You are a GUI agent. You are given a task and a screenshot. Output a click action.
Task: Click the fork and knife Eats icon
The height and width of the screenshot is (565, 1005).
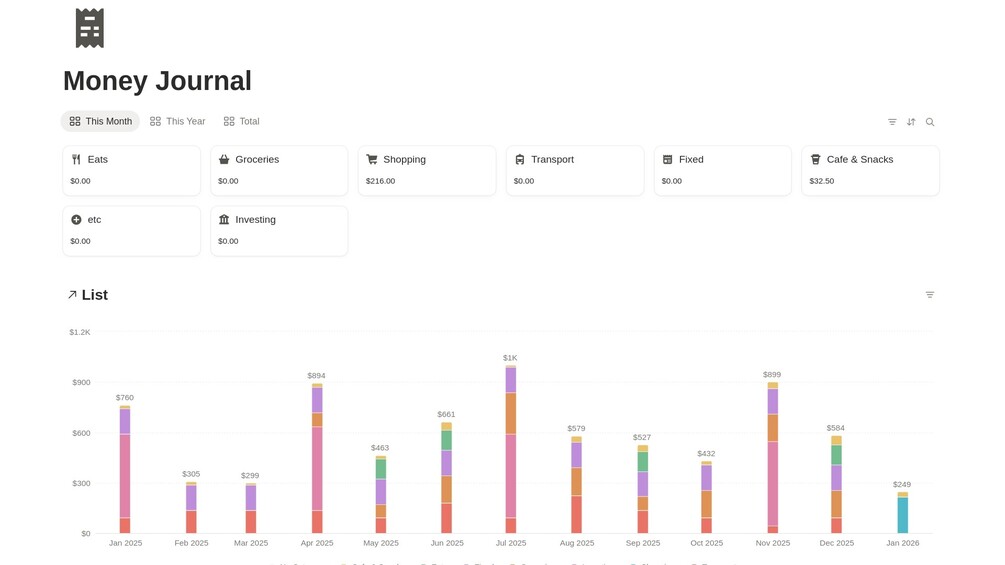(76, 160)
